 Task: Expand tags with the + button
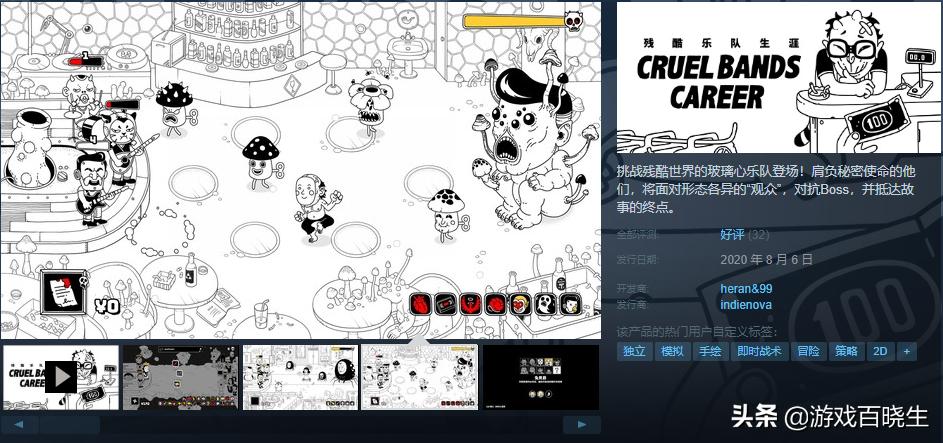pyautogui.click(x=907, y=351)
